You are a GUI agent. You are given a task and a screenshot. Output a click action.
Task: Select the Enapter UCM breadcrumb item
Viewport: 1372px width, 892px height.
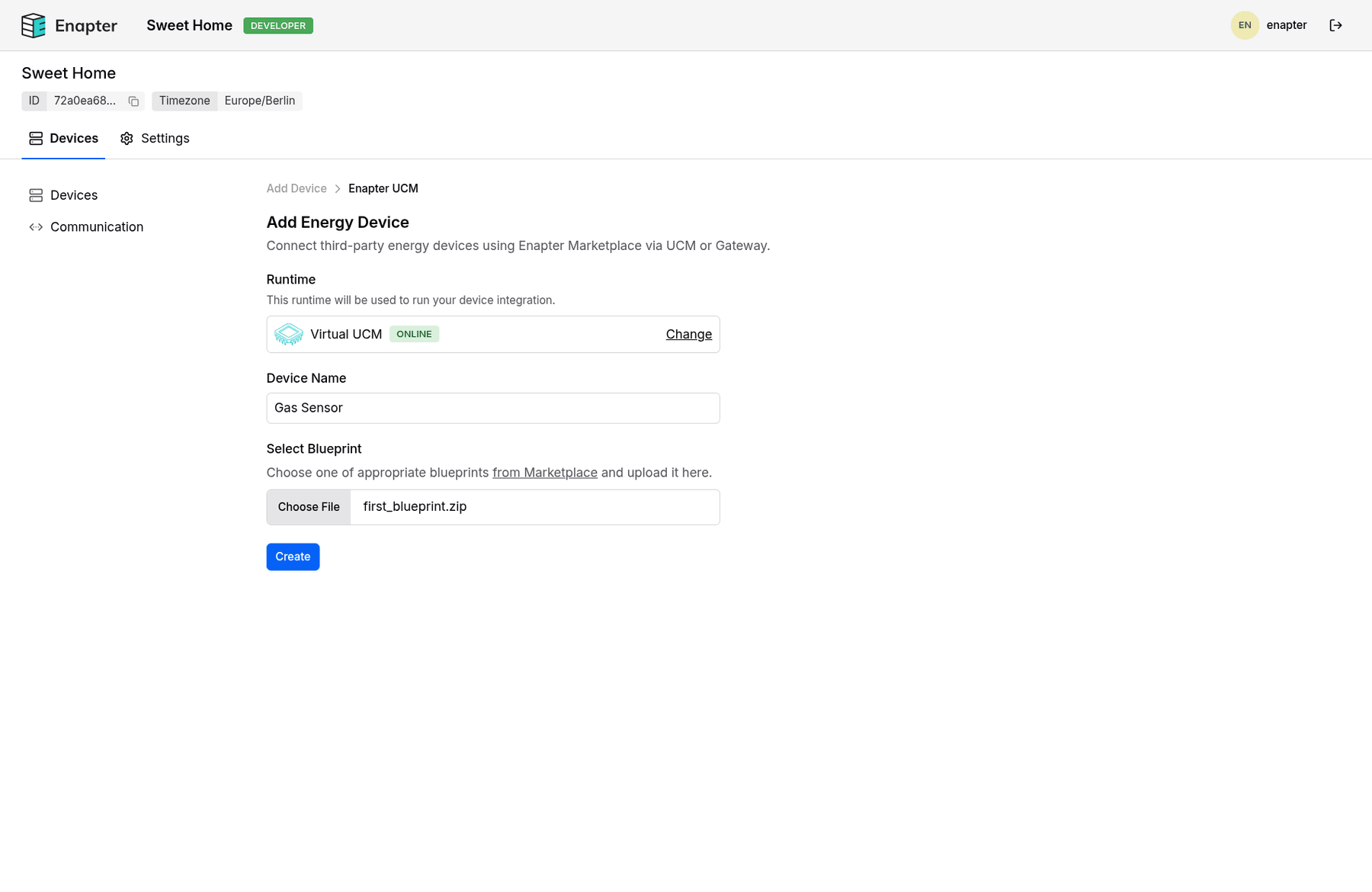click(x=383, y=188)
